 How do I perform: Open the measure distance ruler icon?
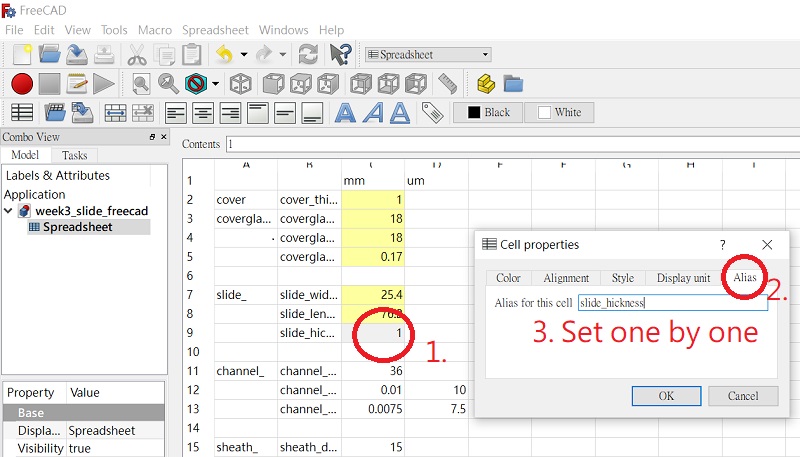click(x=447, y=84)
